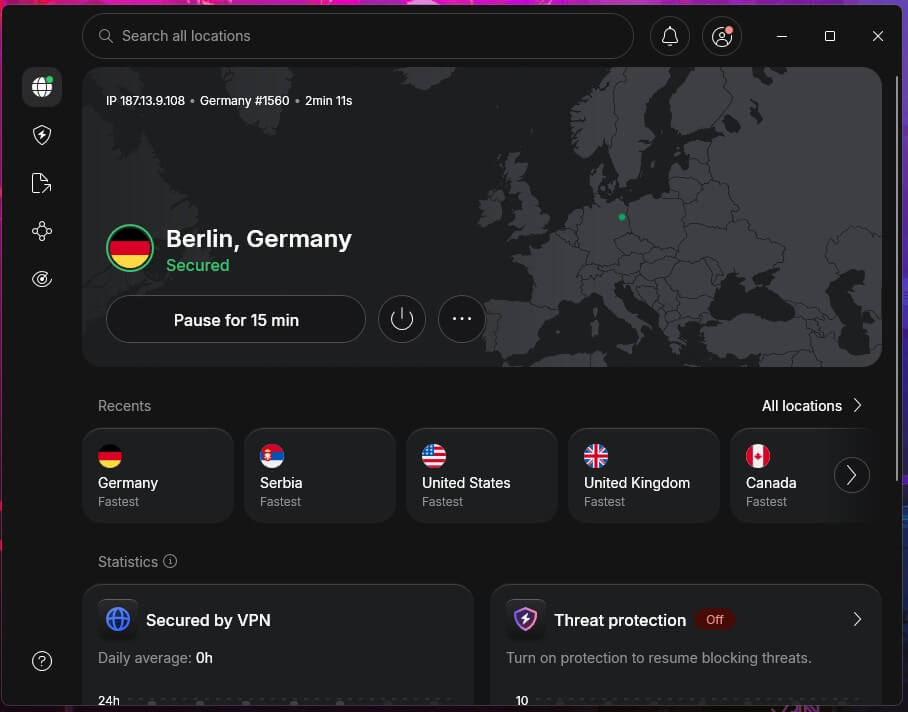Click the Secured status text
The image size is (908, 712).
(x=197, y=265)
